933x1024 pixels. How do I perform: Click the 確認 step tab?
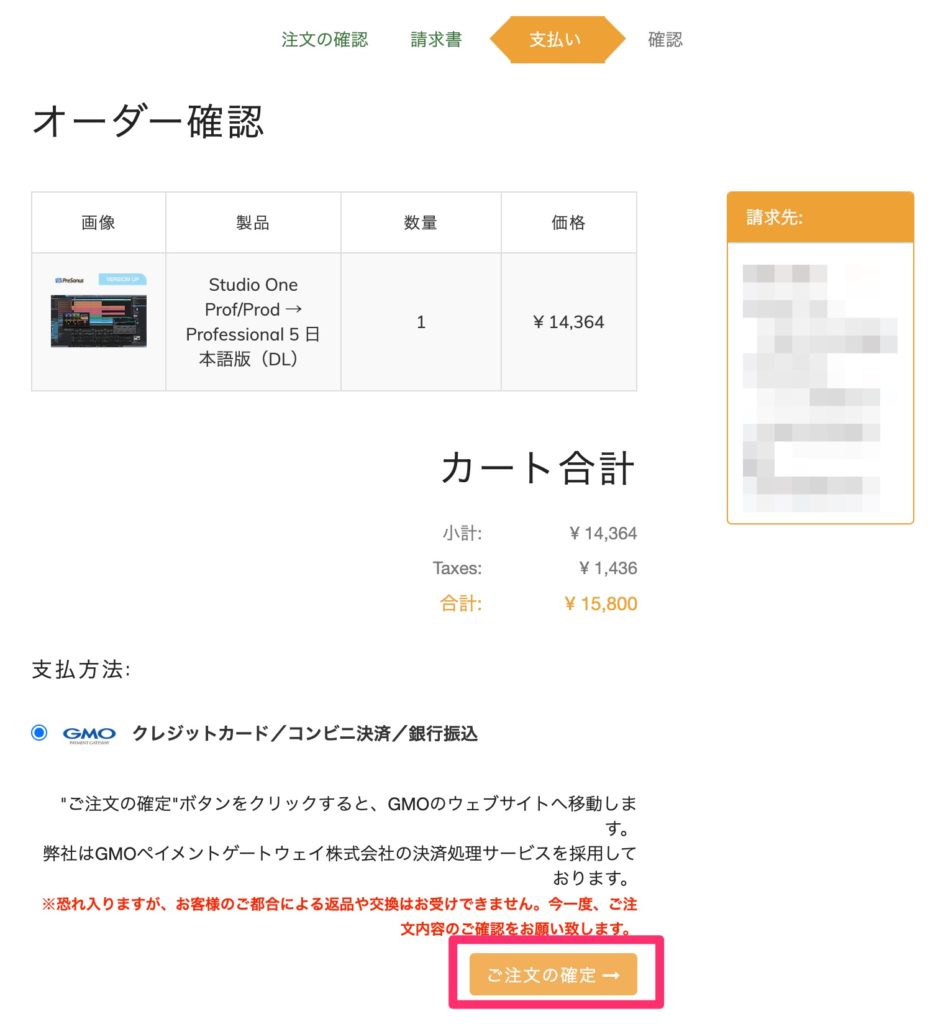pyautogui.click(x=665, y=39)
